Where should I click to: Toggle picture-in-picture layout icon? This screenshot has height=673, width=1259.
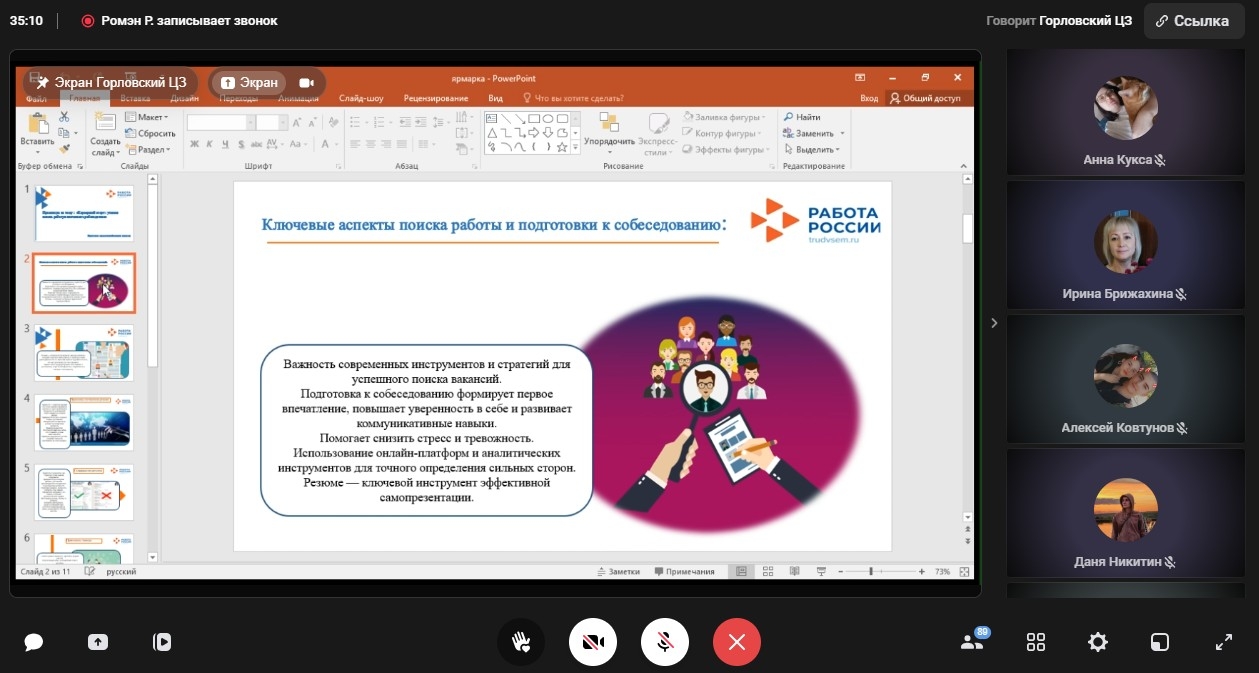[1160, 642]
